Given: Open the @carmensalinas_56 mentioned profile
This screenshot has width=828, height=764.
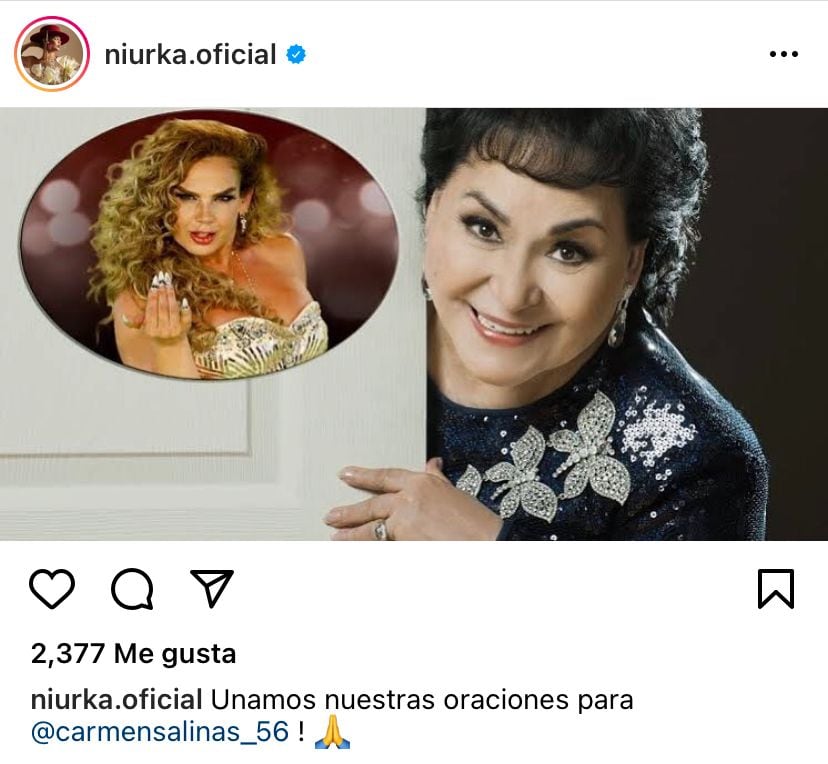Looking at the screenshot, I should point(160,732).
